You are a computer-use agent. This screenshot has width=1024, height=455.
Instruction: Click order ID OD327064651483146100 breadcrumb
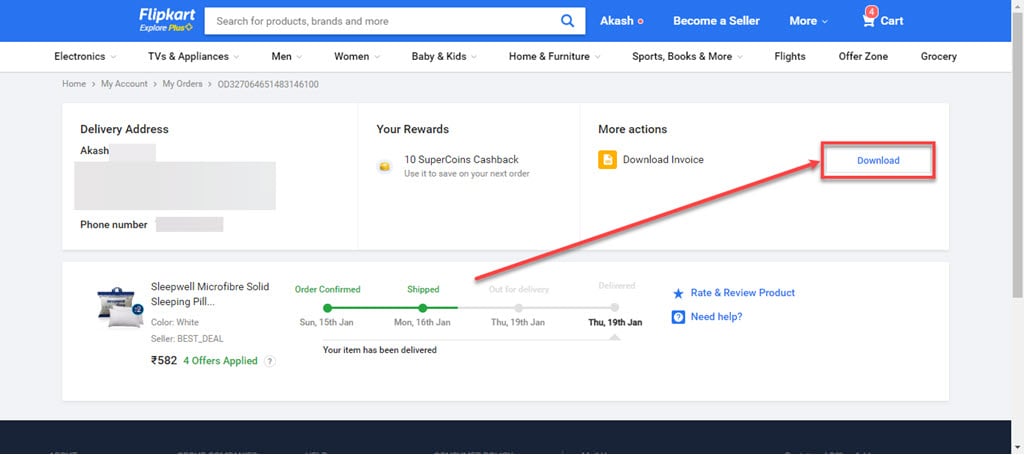click(x=268, y=84)
